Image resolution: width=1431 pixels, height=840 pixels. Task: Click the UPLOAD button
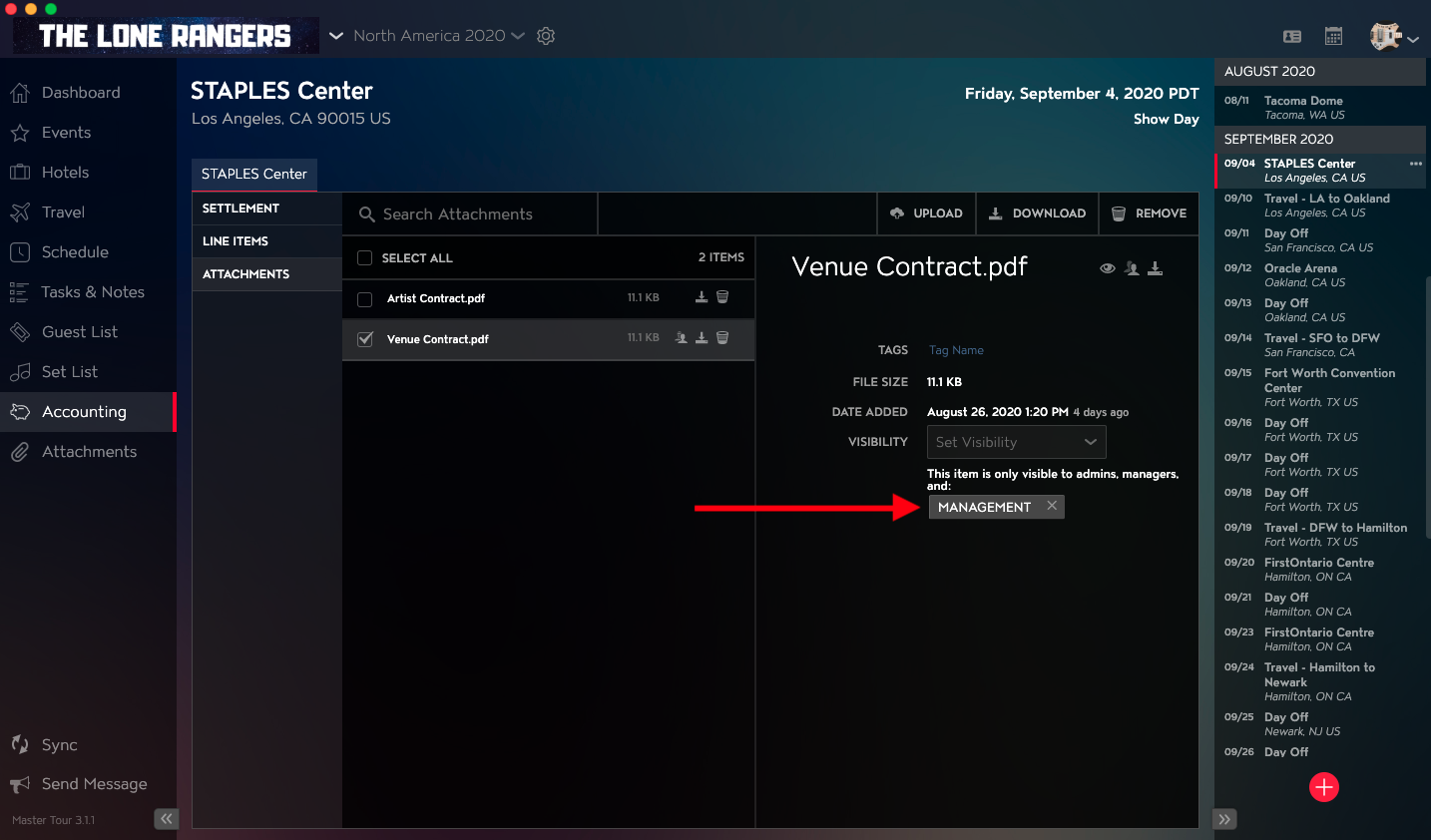(926, 213)
